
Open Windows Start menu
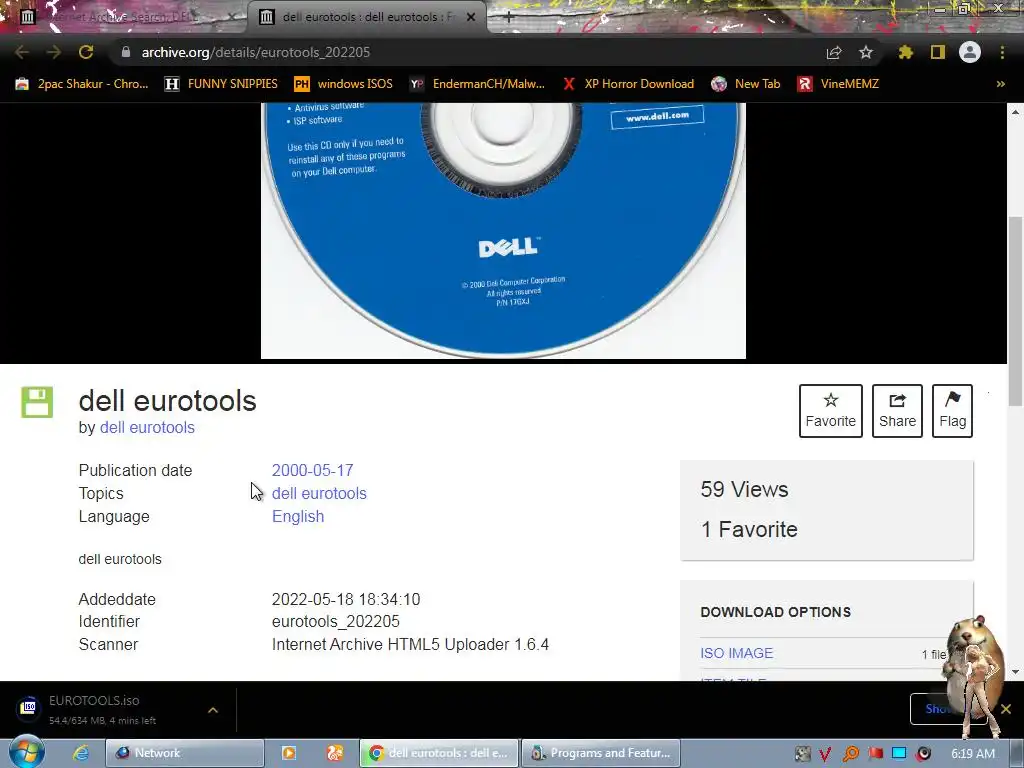26,752
